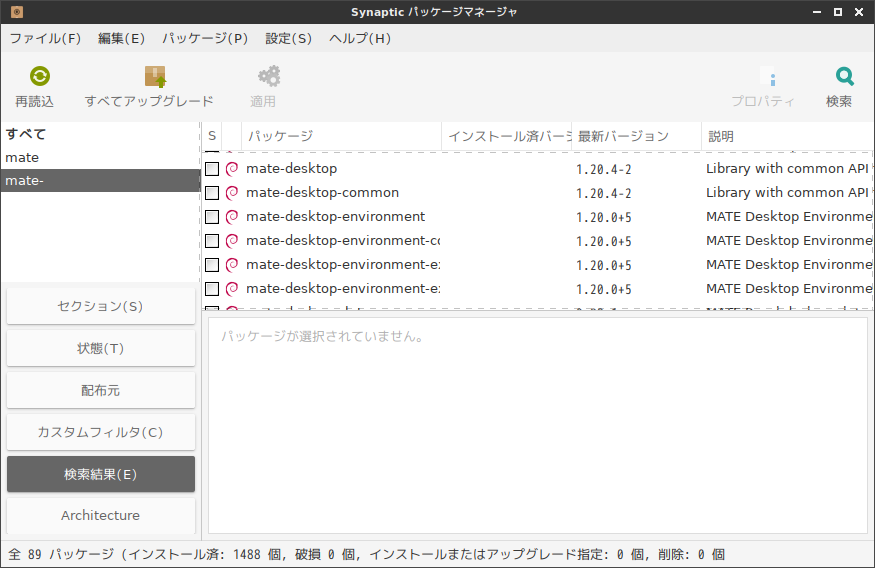Minimize the Synaptic window

817,12
